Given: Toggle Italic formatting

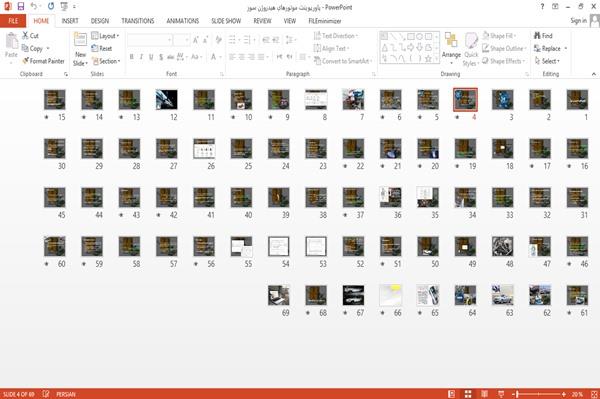Looking at the screenshot, I should [x=141, y=57].
